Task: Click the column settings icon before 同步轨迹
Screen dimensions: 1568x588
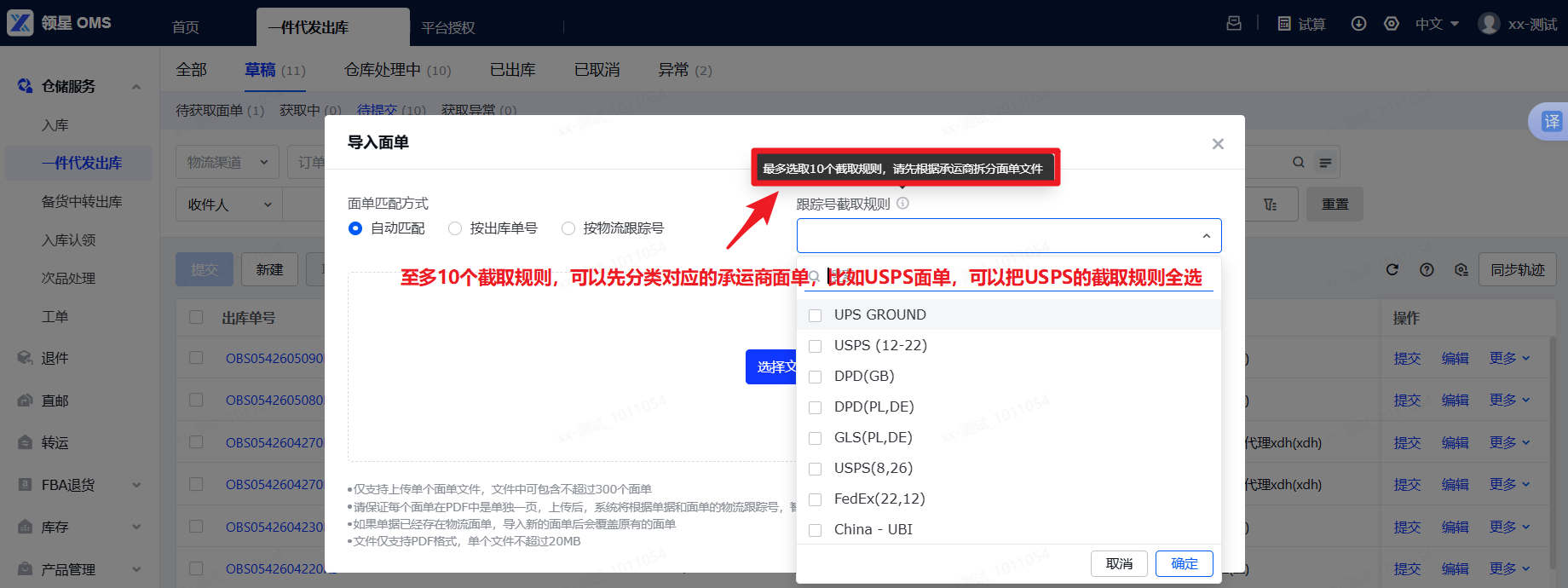Action: pos(1461,270)
